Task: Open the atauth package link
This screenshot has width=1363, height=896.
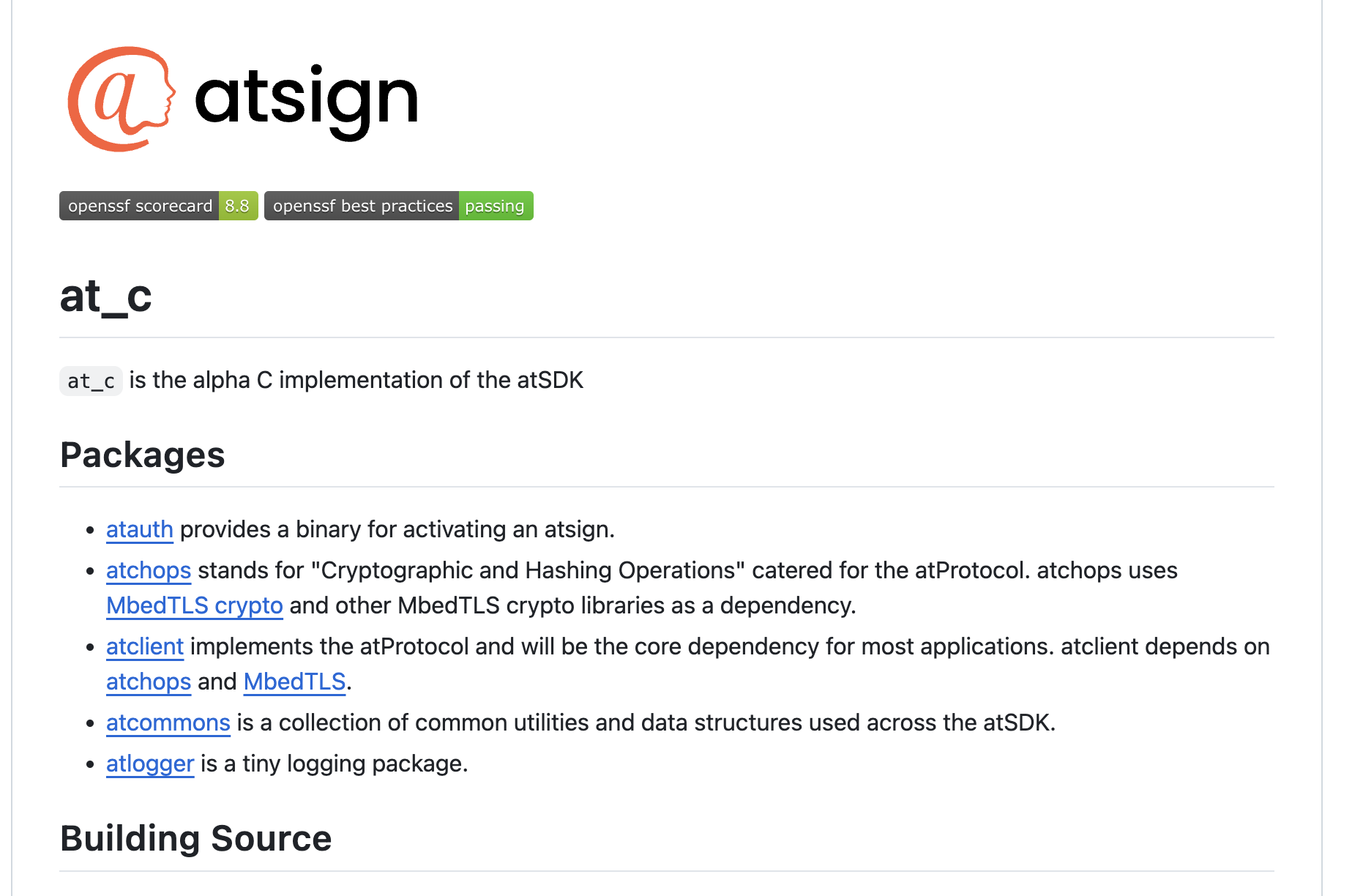Action: coord(140,529)
